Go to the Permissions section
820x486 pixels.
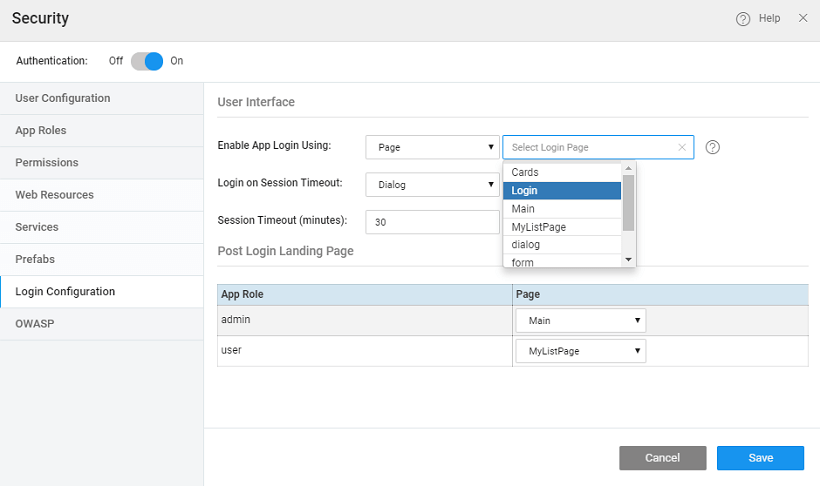click(x=47, y=162)
